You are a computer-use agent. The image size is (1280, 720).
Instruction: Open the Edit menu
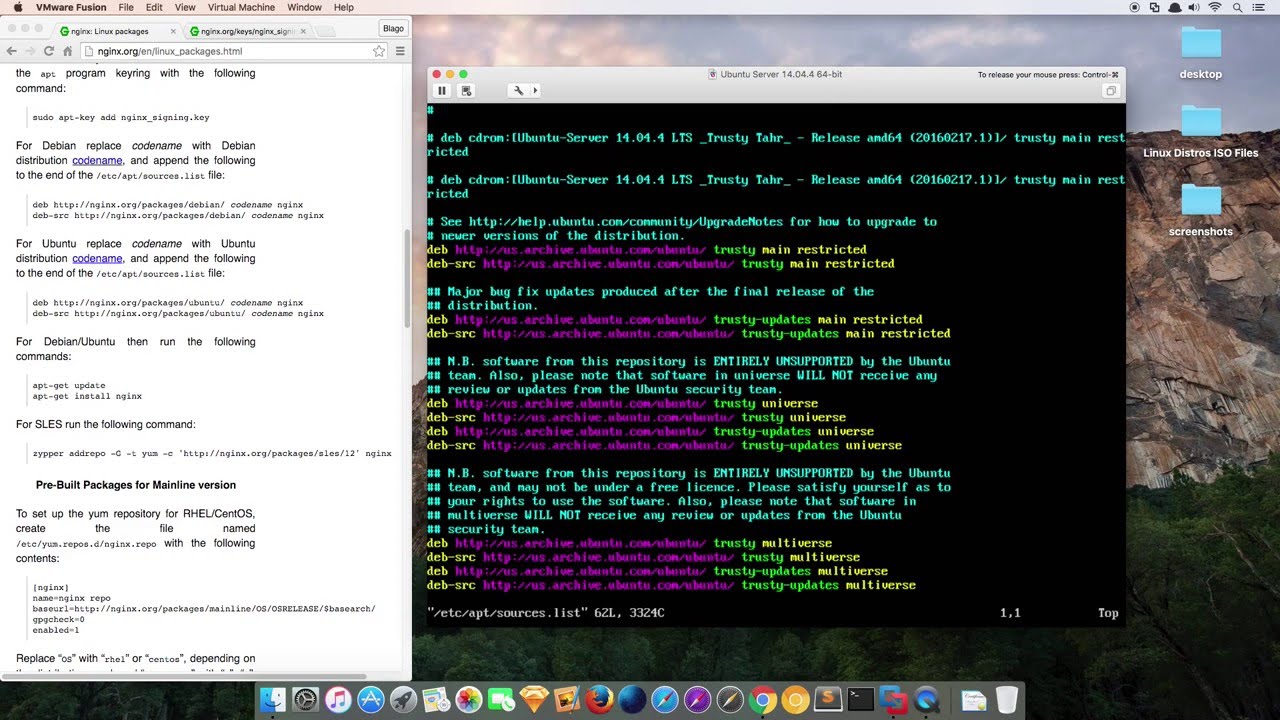(x=154, y=7)
